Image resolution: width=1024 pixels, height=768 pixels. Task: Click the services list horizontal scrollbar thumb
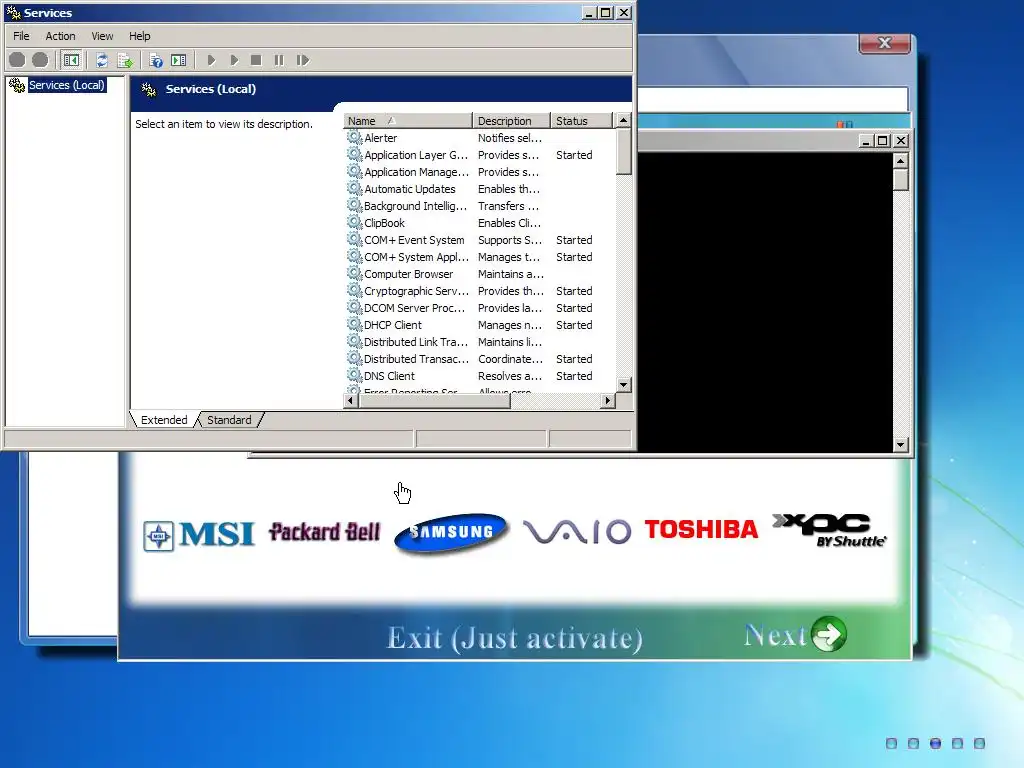434,400
